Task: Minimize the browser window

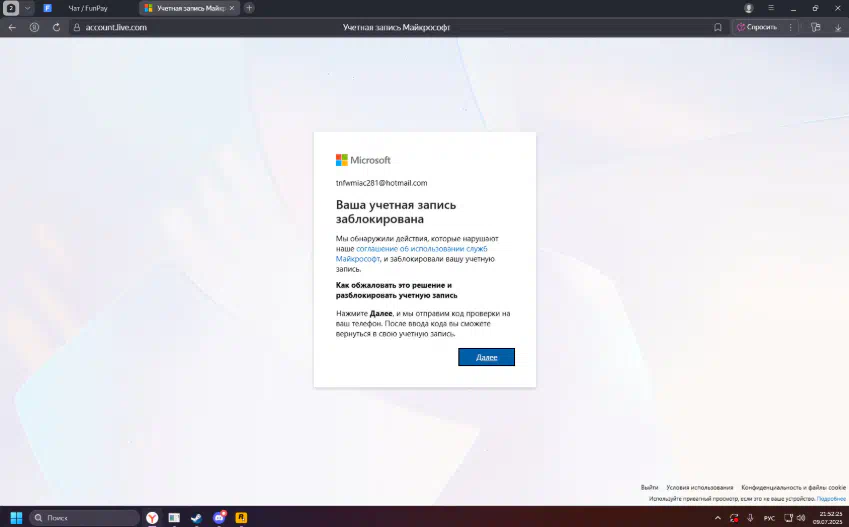Action: click(793, 8)
